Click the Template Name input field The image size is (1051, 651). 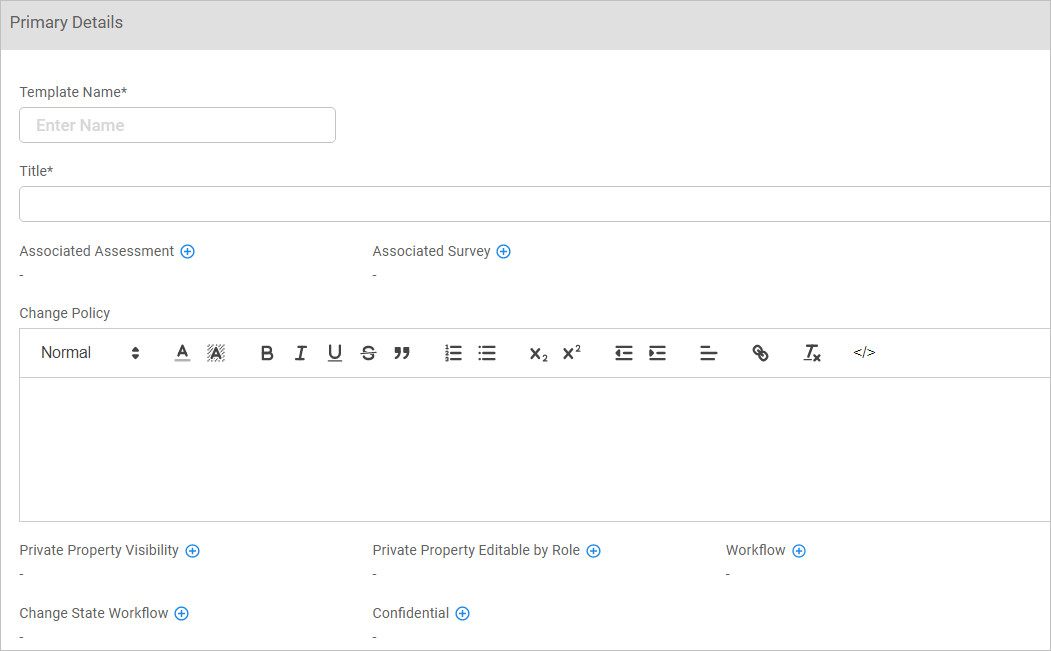click(x=177, y=125)
